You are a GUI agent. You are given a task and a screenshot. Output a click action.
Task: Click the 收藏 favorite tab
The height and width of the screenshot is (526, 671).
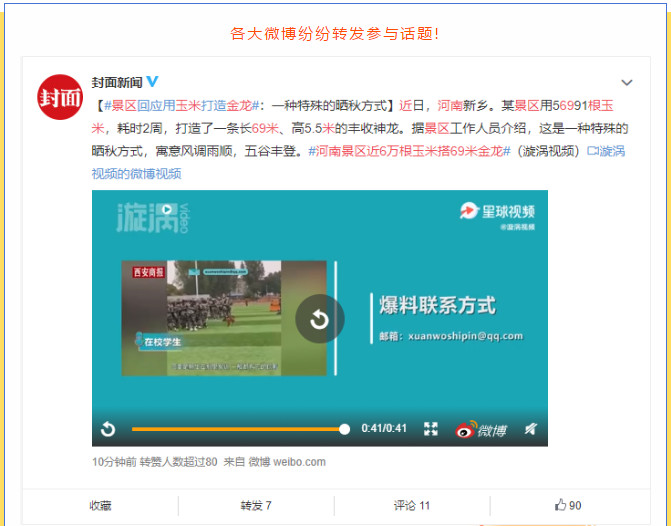pos(100,506)
